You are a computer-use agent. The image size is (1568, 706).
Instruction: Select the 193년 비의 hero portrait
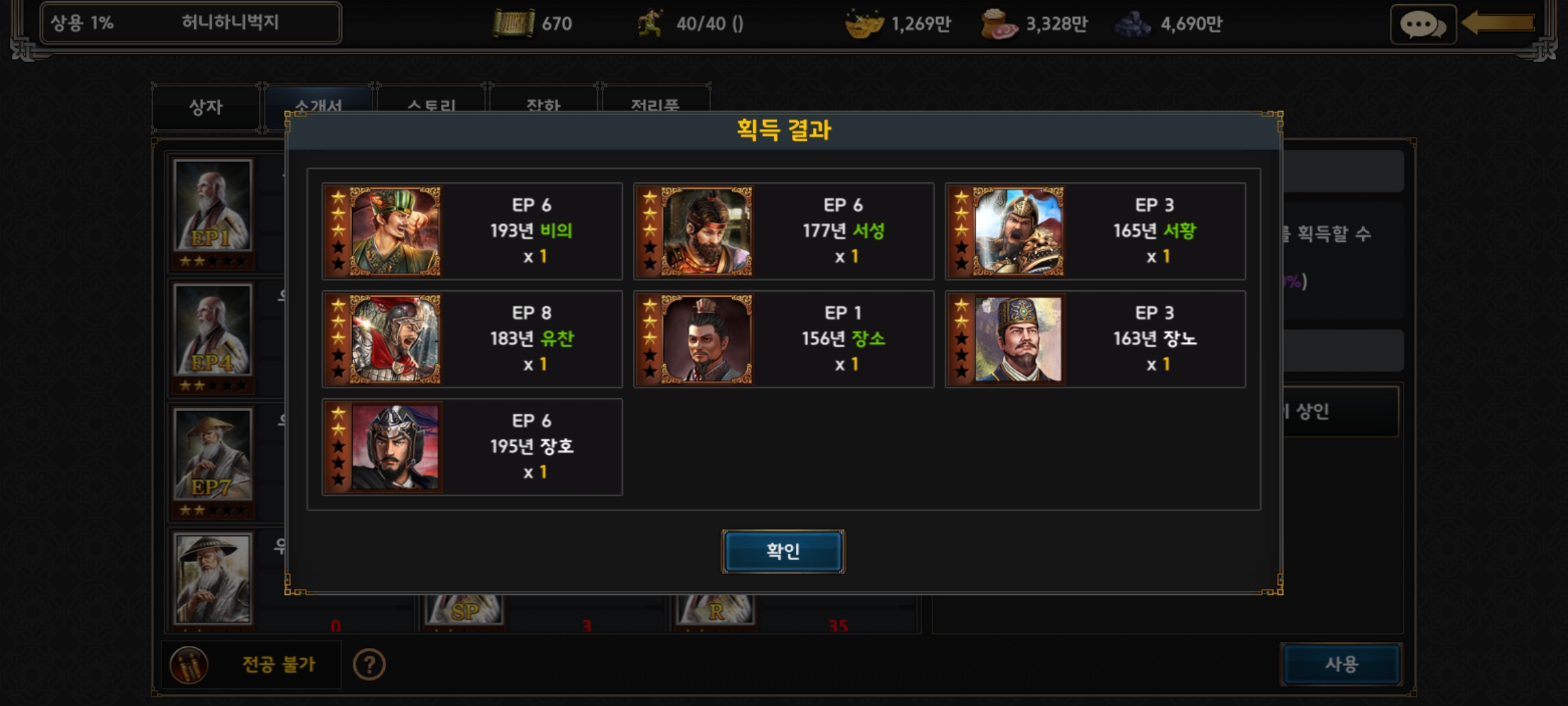[395, 231]
